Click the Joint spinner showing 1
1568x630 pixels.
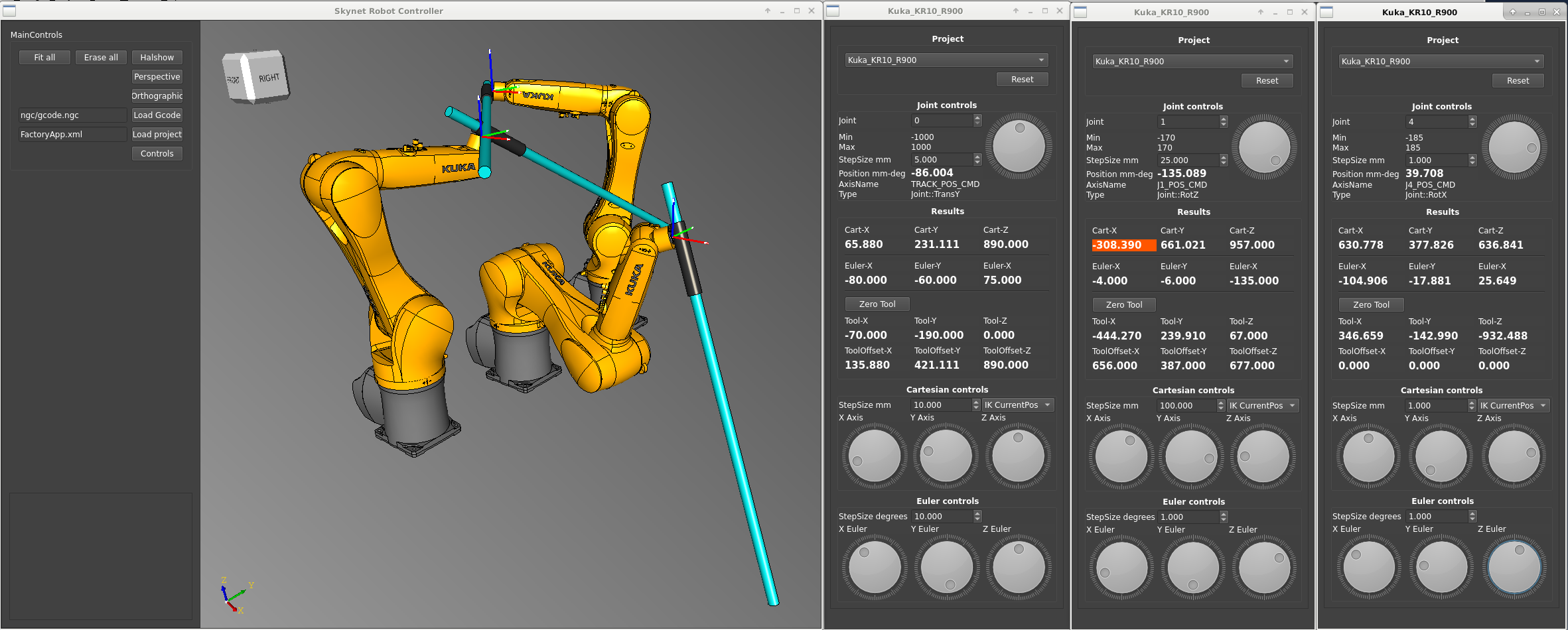point(1192,122)
